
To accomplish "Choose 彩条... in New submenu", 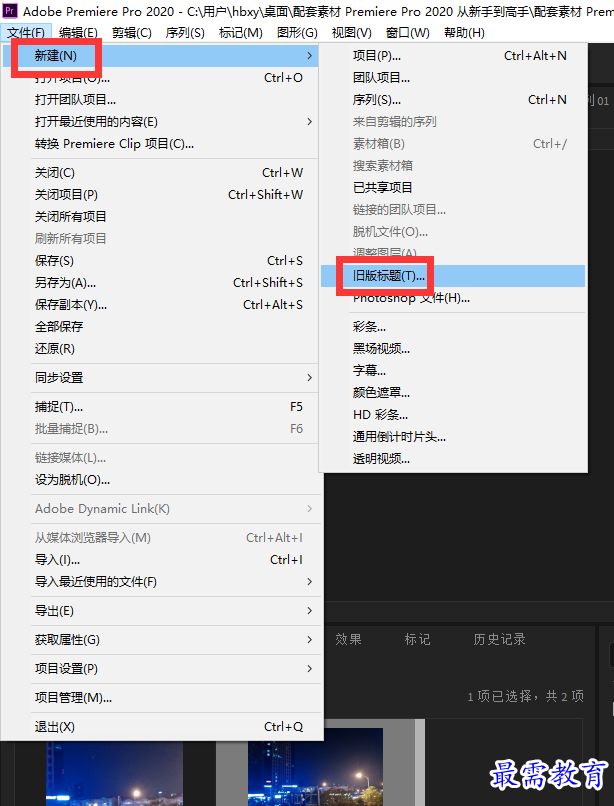I will [453, 327].
